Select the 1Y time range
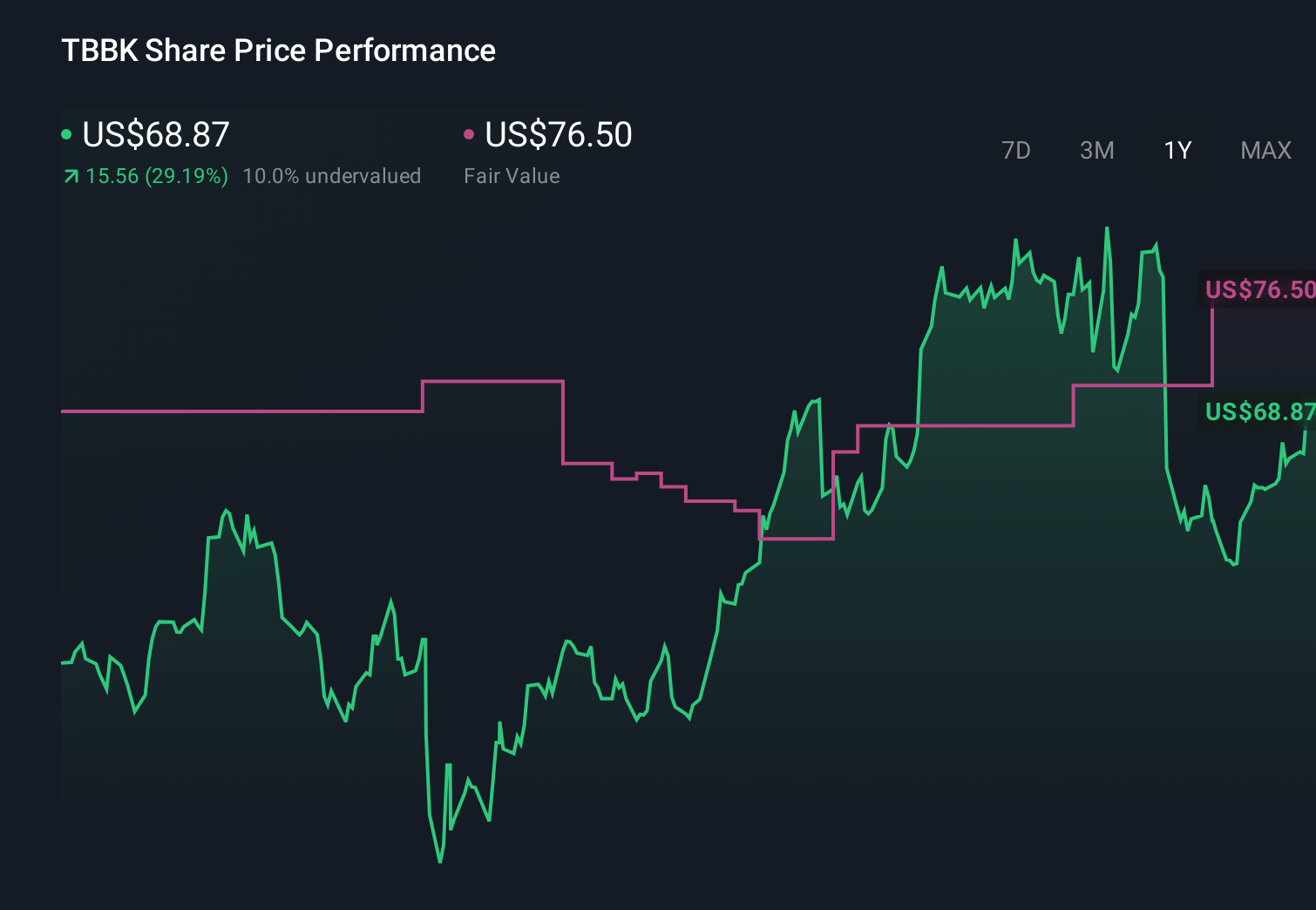Screen dimensions: 1316x910 (1177, 150)
